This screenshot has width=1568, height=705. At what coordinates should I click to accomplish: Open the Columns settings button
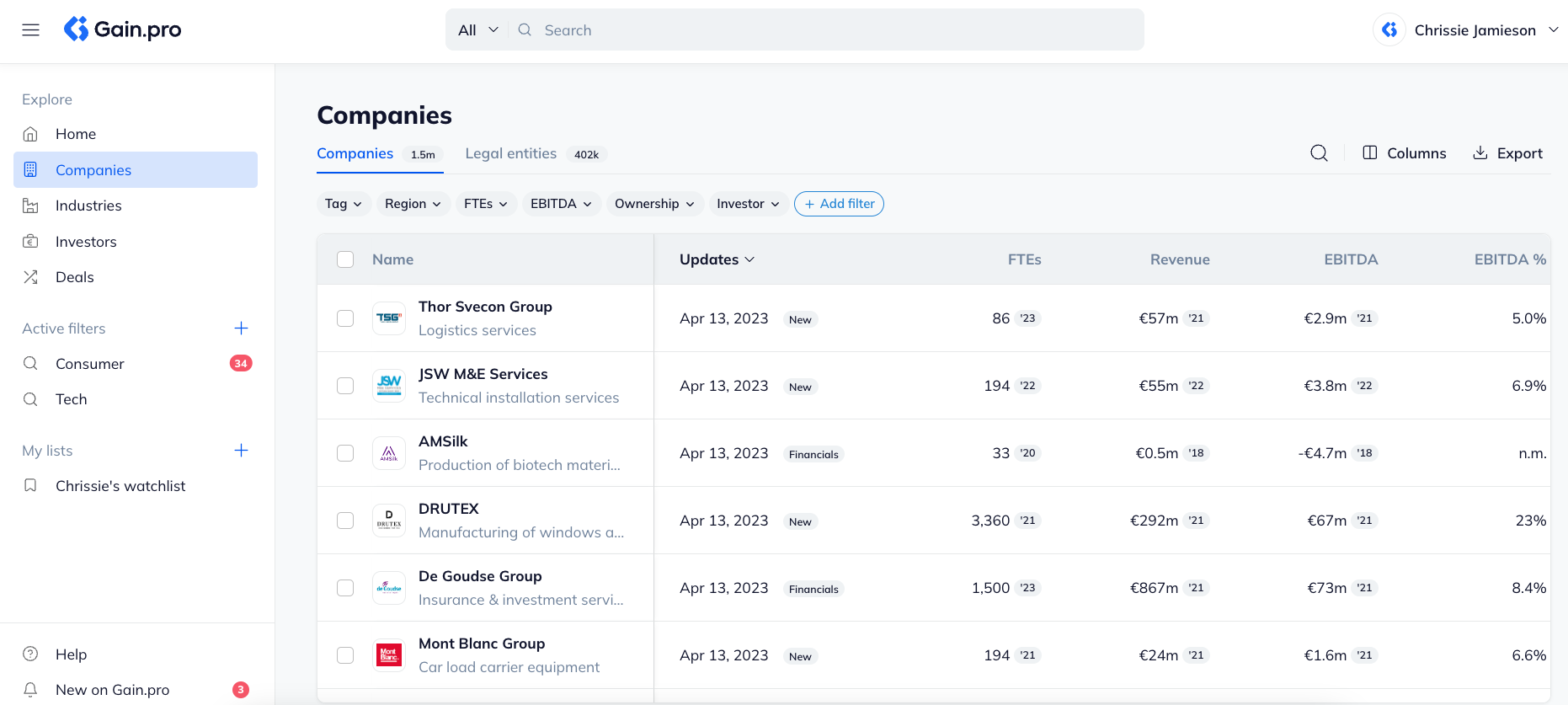1405,153
